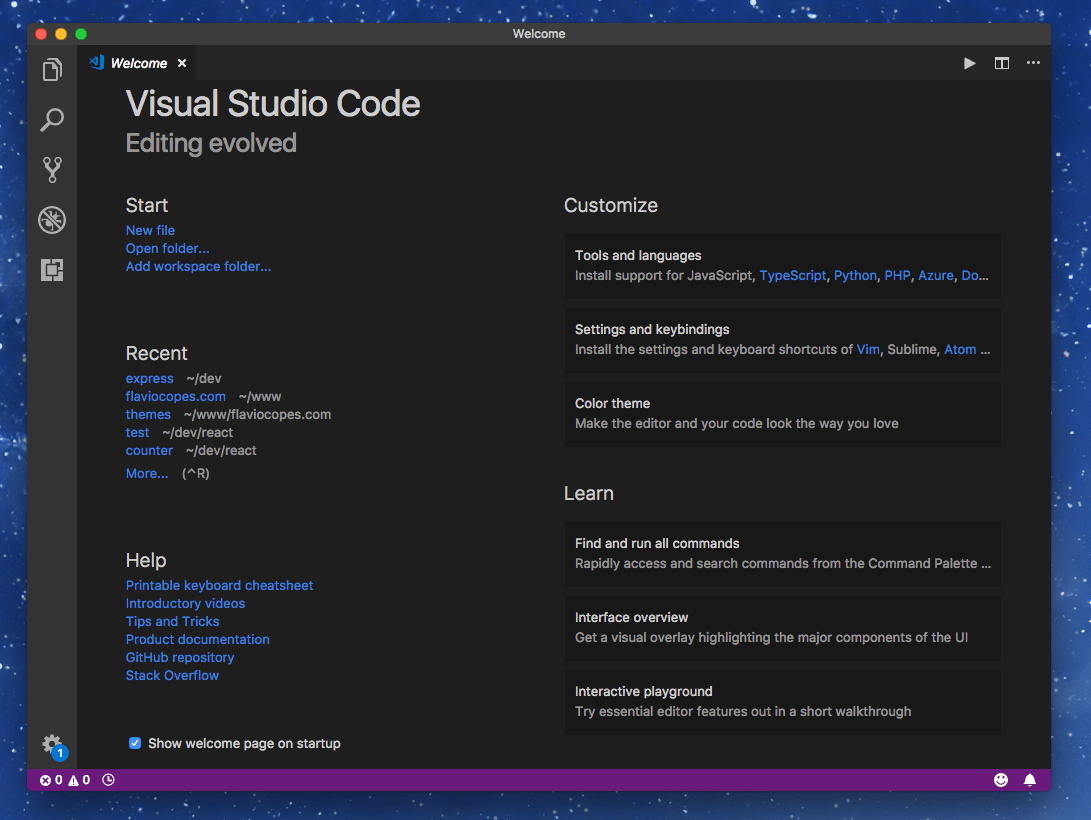Open the Search view icon
The height and width of the screenshot is (820, 1091).
pos(52,120)
